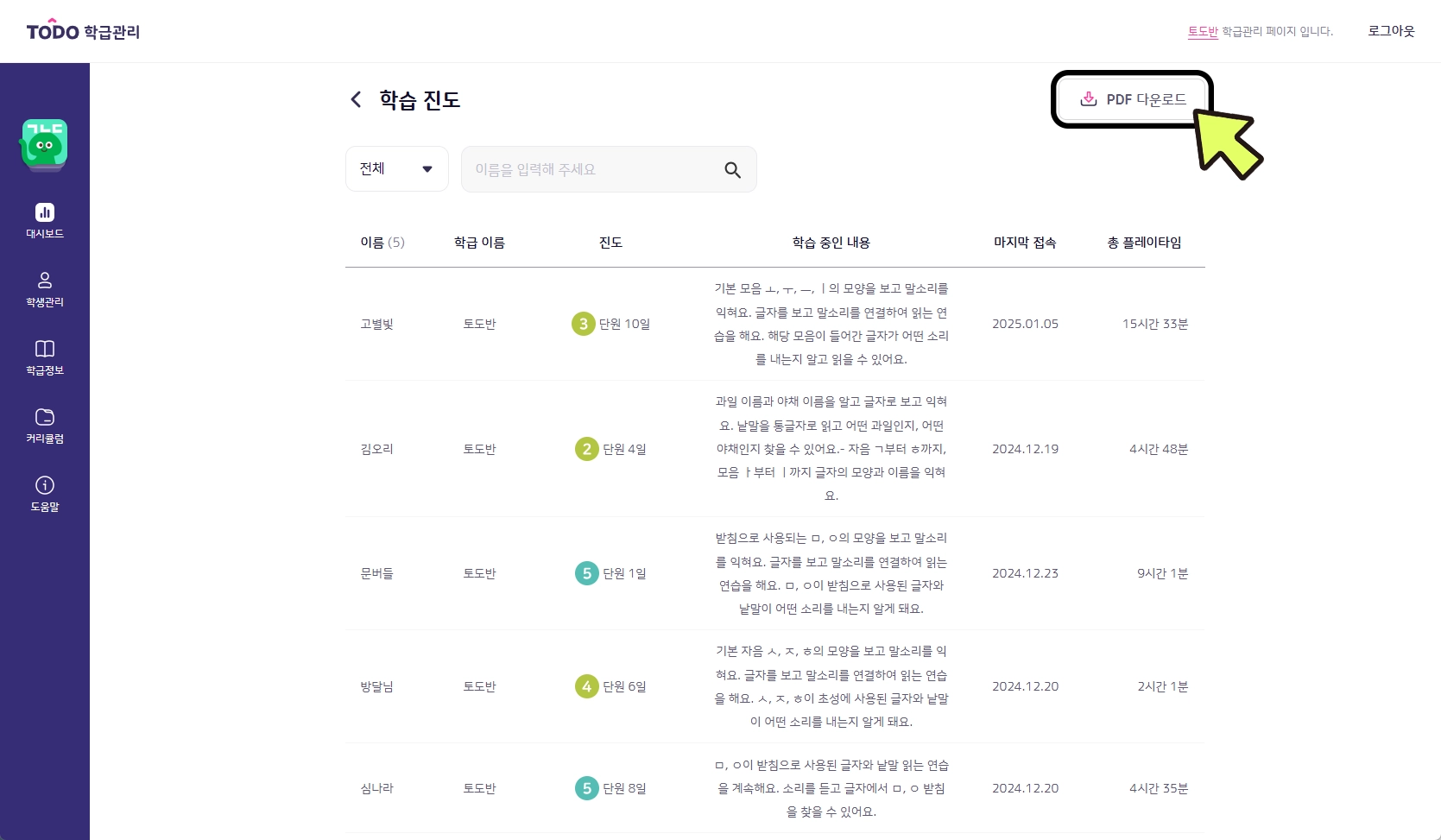Open the 커리큘럼 curriculum section
Screen dimensions: 1441x840
[45, 426]
